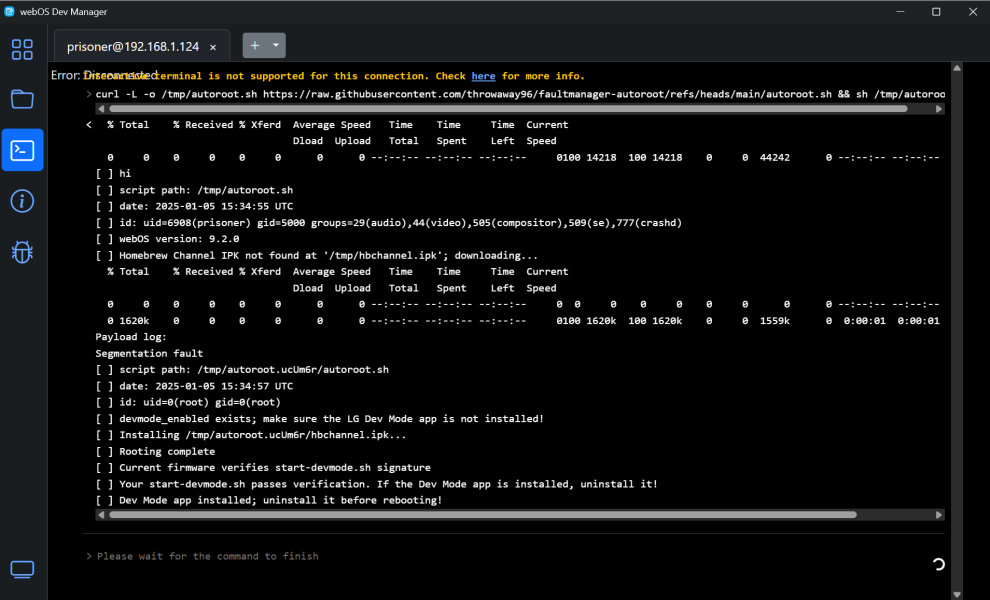
Task: Click the loading spinner beside command input
Action: tap(938, 564)
